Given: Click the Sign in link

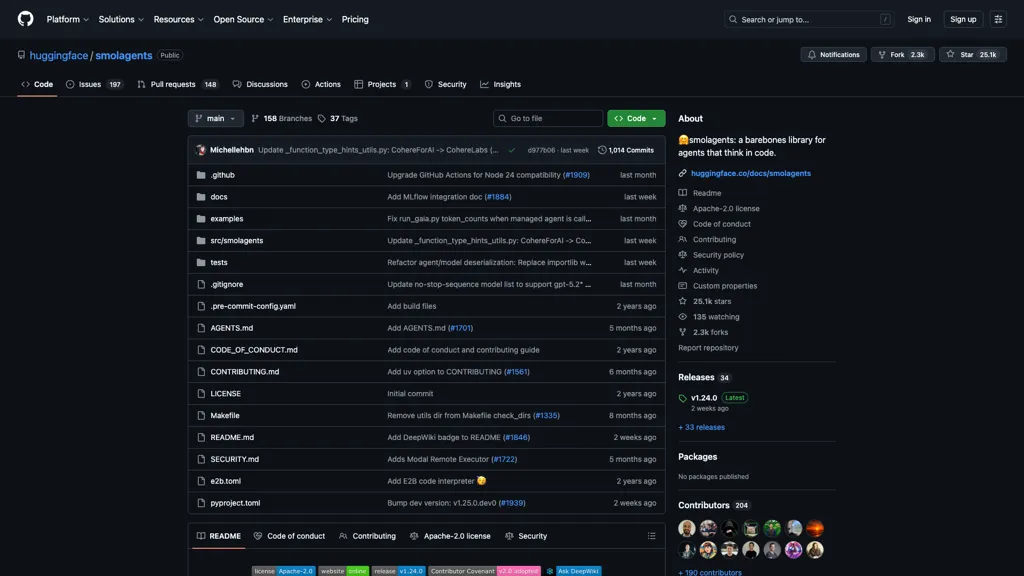Looking at the screenshot, I should pyautogui.click(x=919, y=20).
